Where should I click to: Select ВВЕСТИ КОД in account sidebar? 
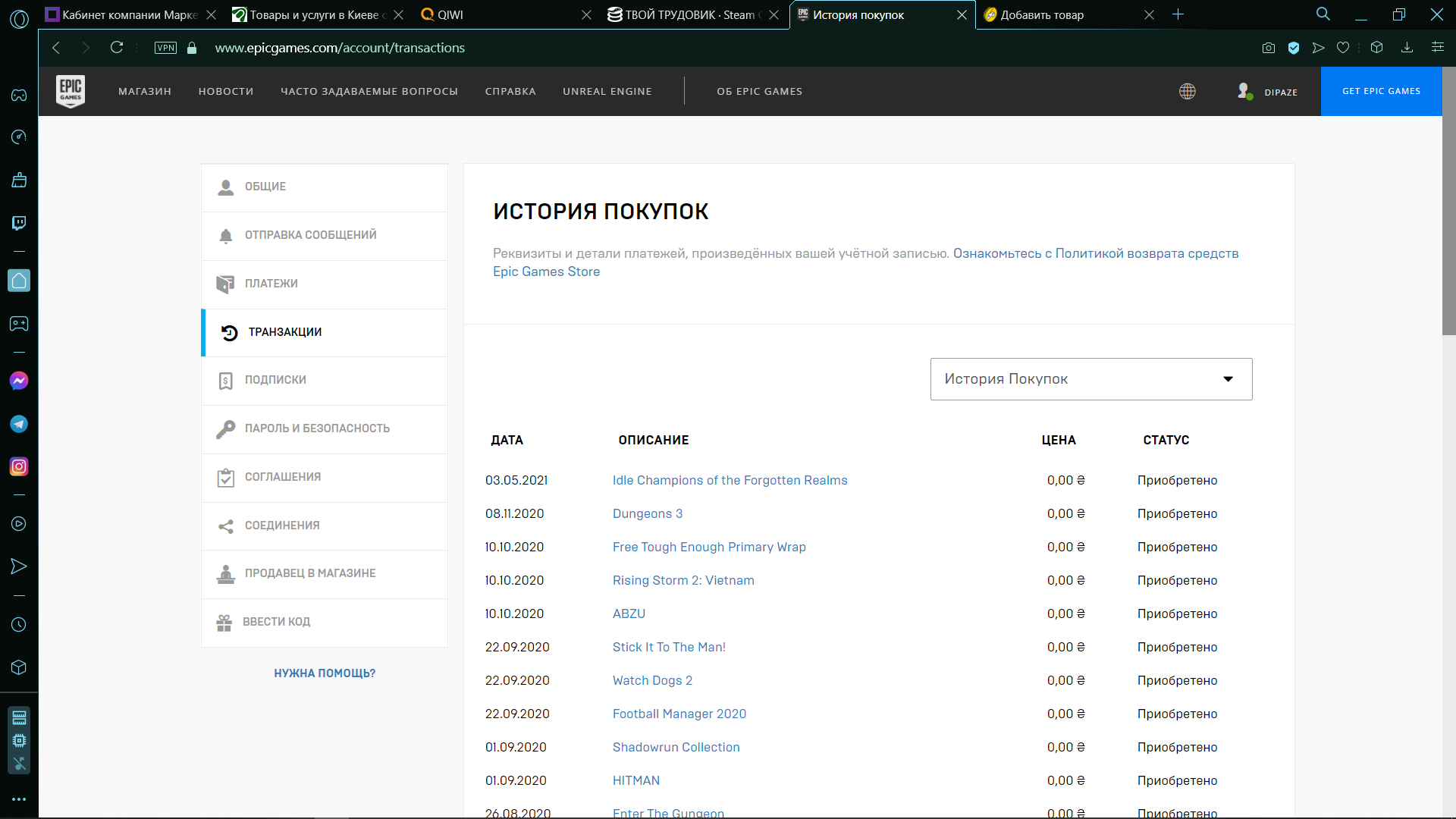point(325,623)
